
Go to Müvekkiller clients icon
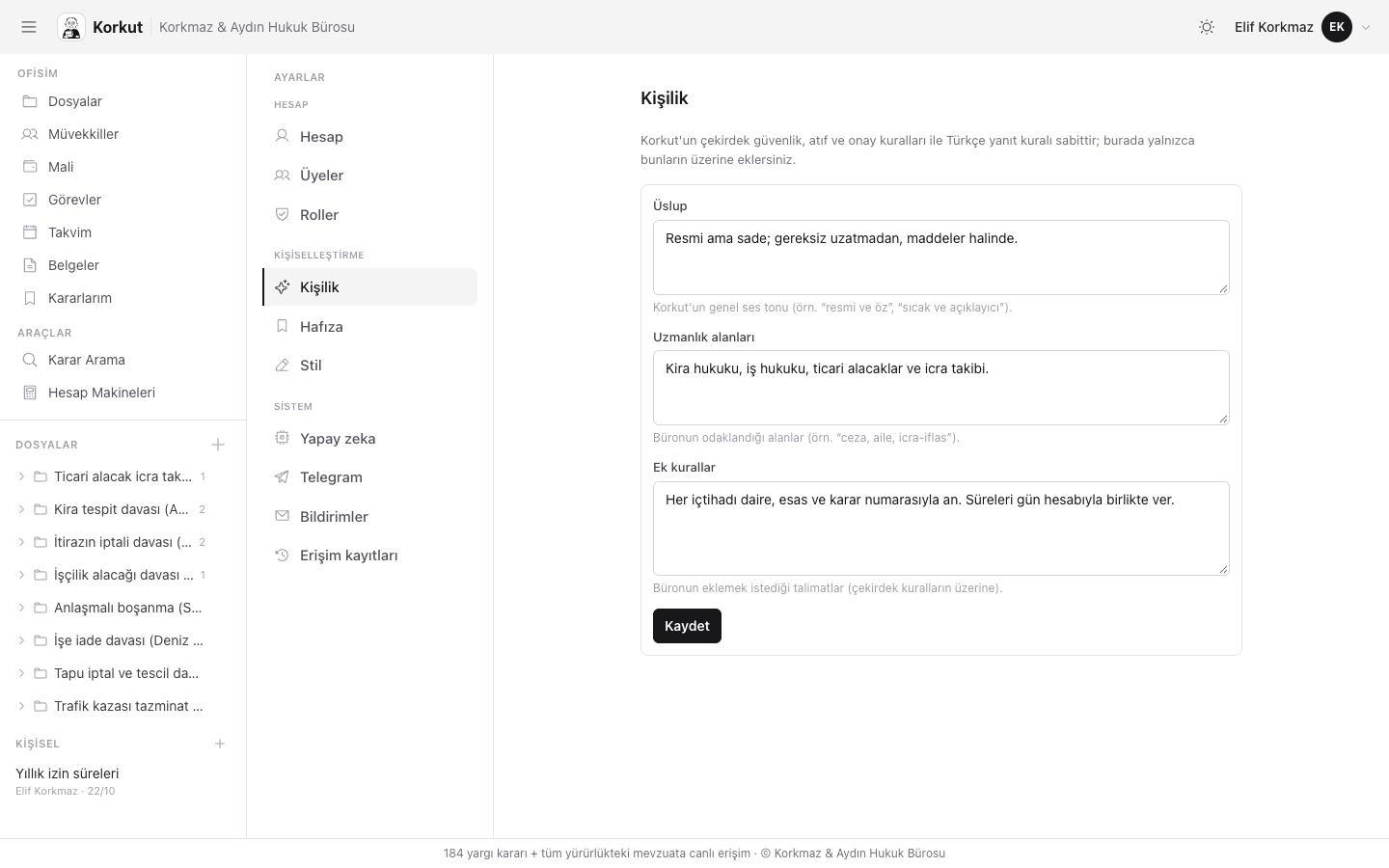click(30, 134)
